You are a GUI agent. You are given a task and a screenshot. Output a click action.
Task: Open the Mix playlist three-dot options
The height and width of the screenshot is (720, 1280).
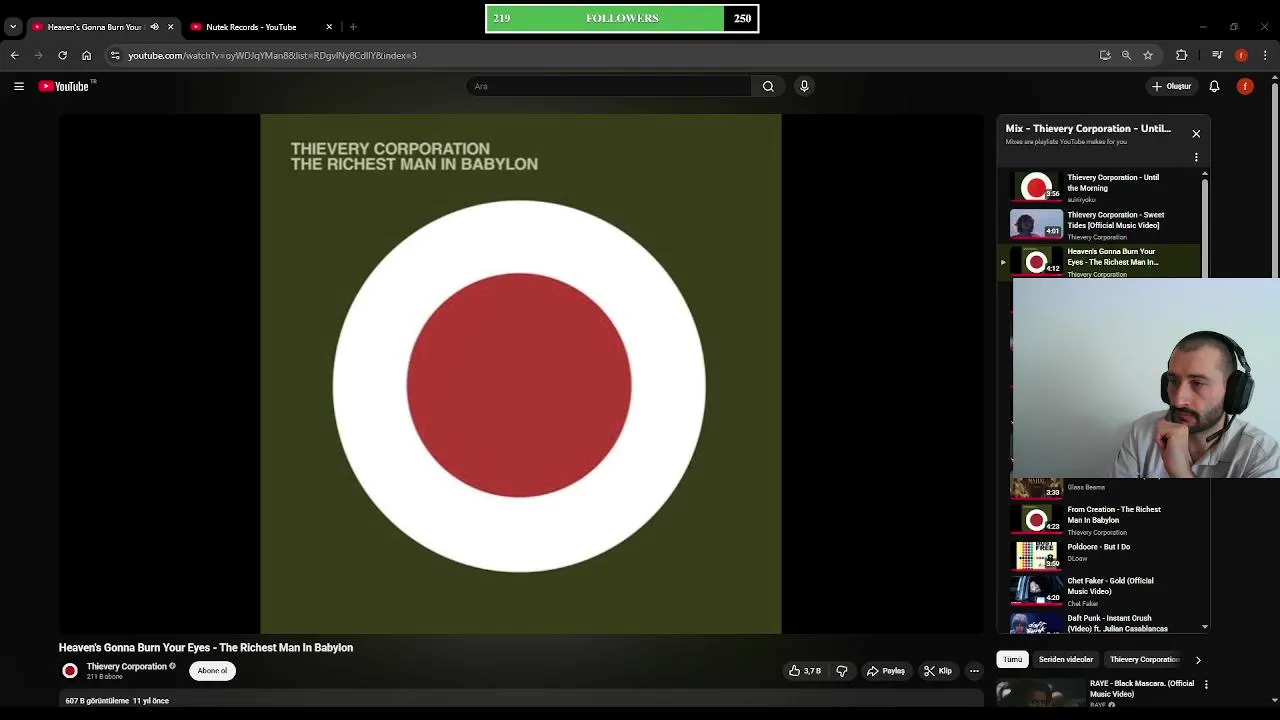(1196, 157)
